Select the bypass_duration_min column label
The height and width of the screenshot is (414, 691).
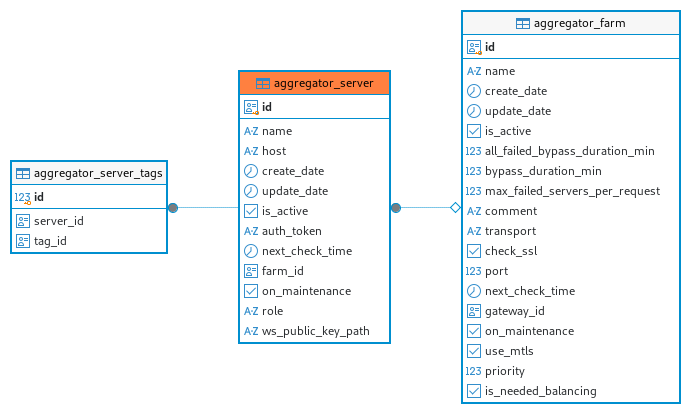click(543, 171)
